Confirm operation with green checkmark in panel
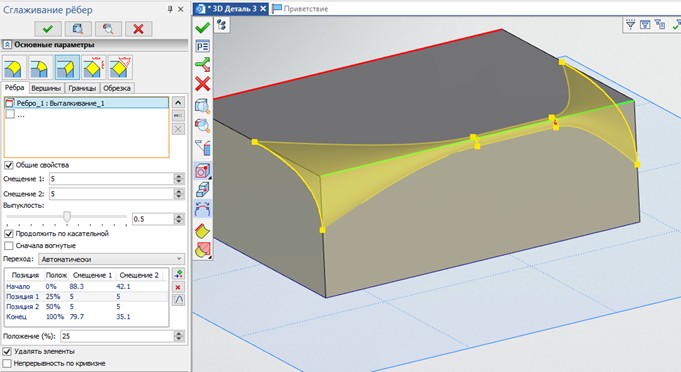Image resolution: width=681 pixels, height=372 pixels. point(48,29)
